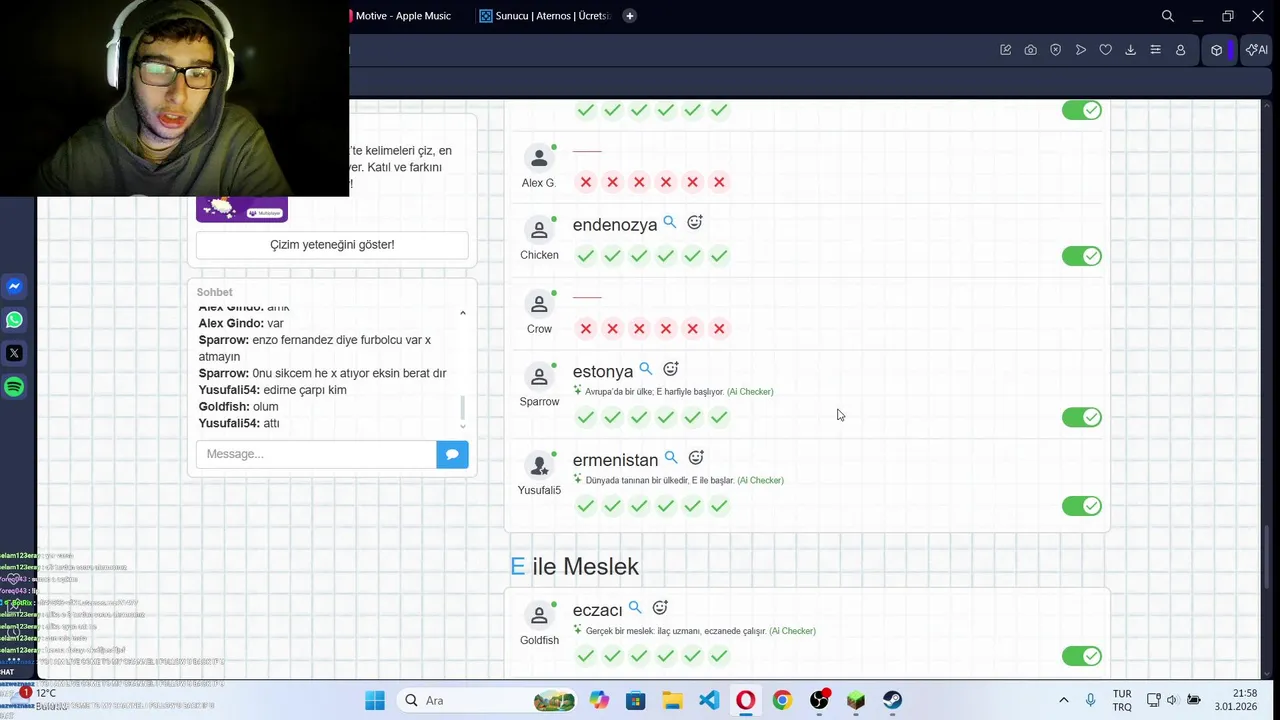This screenshot has width=1280, height=720.
Task: Open the profile account icon in toolbar
Action: tap(1181, 50)
